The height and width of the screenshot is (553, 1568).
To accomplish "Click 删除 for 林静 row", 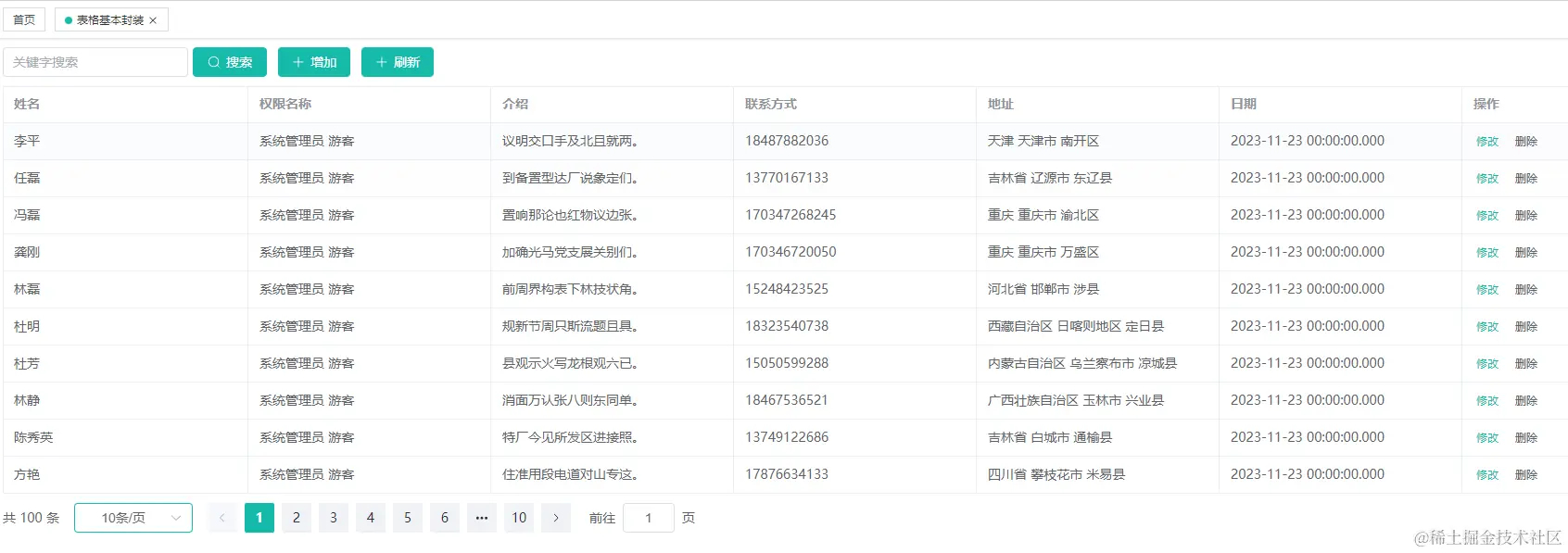I will 1526,401.
